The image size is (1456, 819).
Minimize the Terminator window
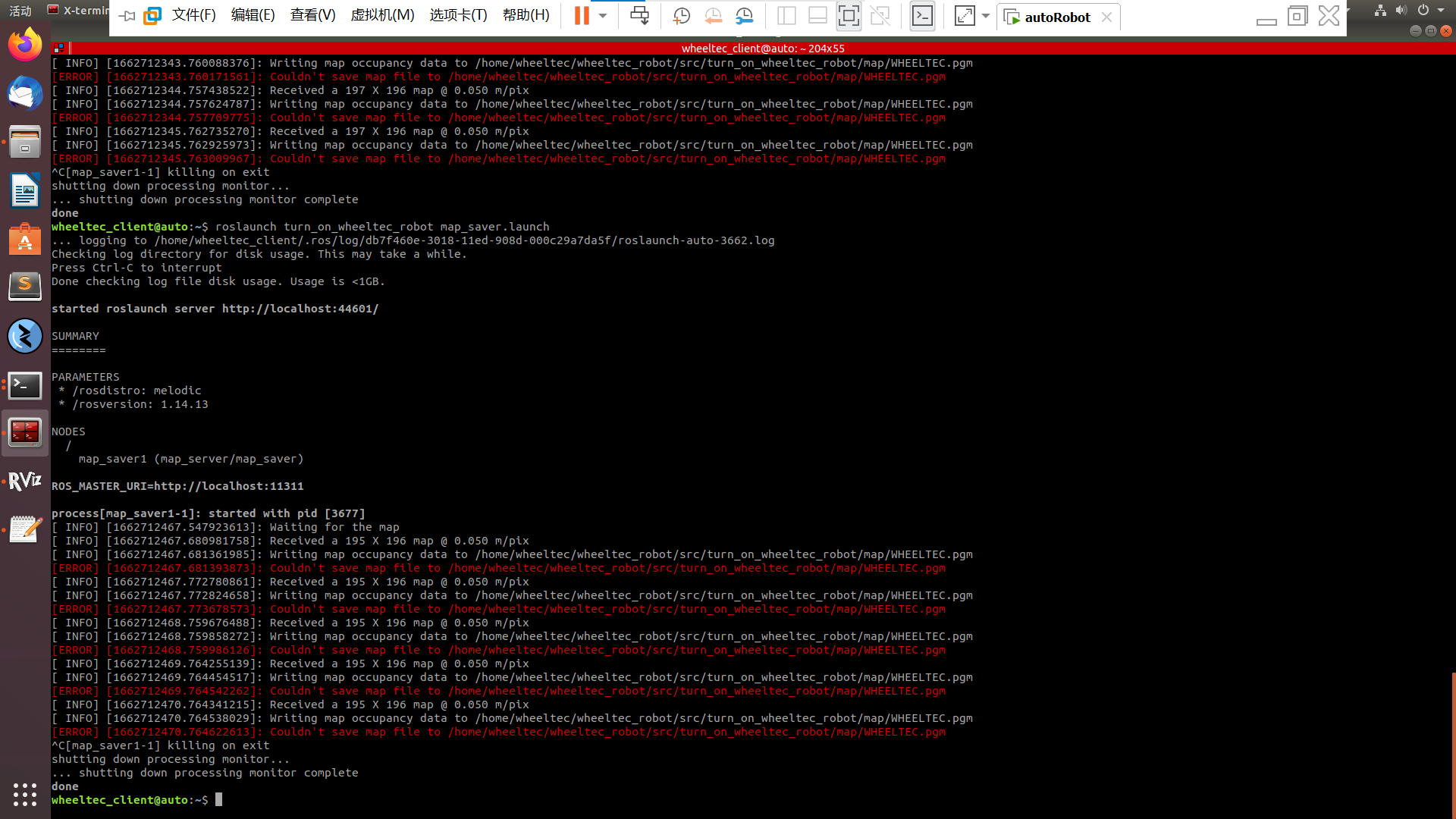pos(1415,31)
